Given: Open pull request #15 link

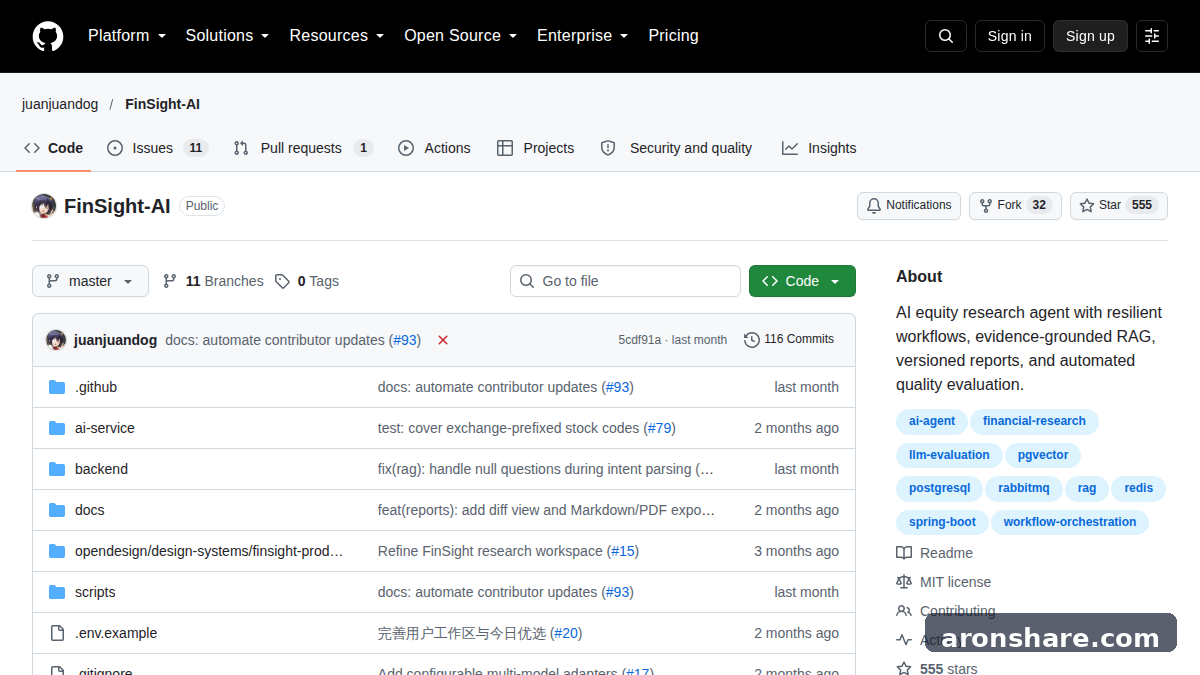Looking at the screenshot, I should 622,551.
